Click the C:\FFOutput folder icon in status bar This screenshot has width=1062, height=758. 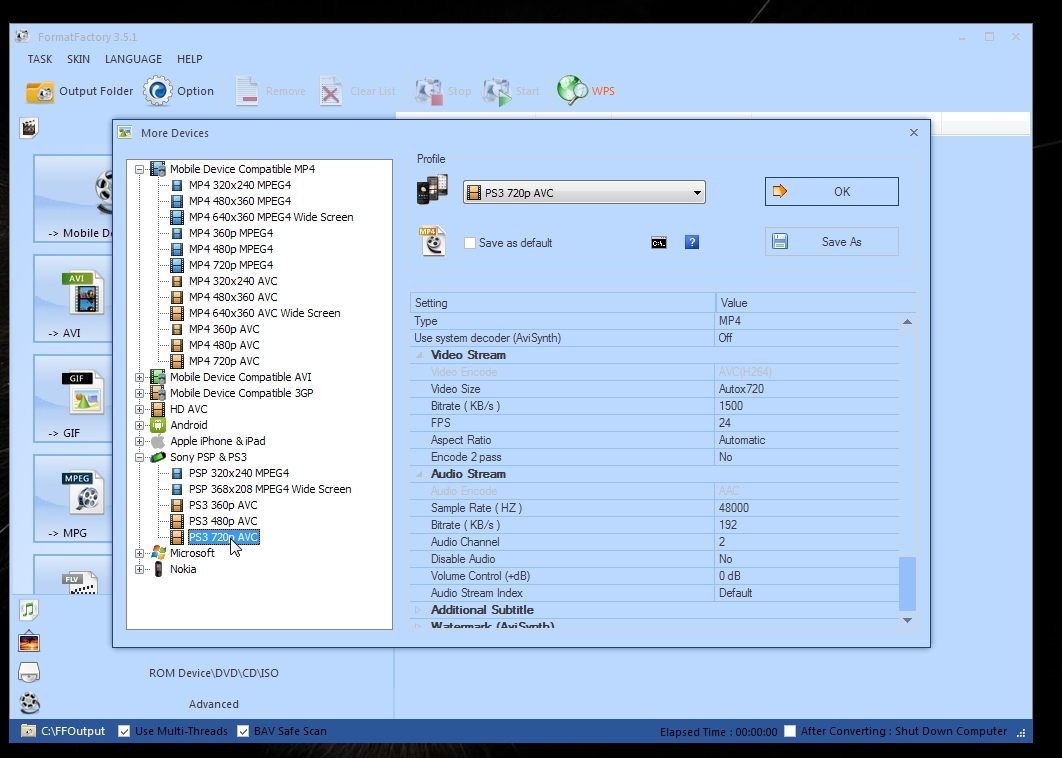coord(28,731)
